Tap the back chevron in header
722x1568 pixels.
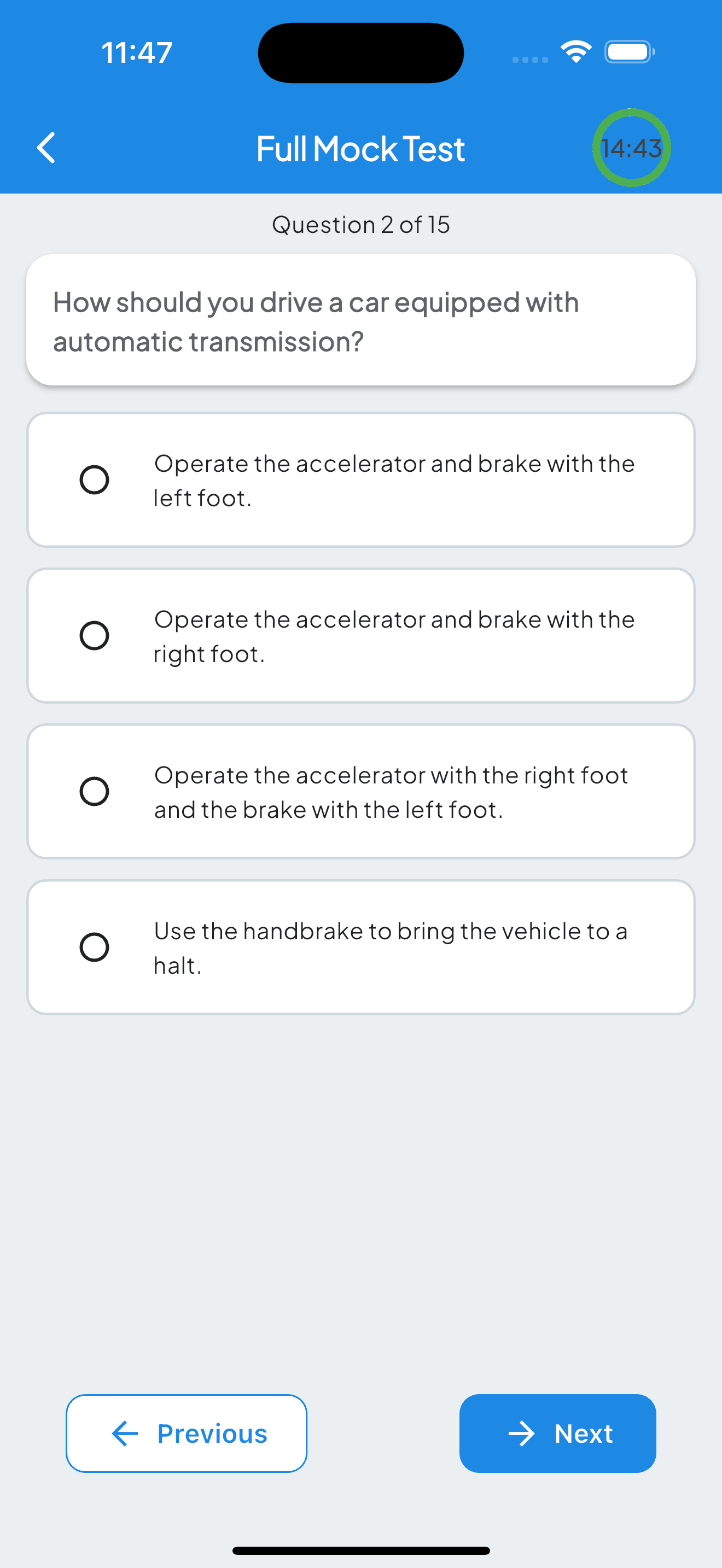46,148
